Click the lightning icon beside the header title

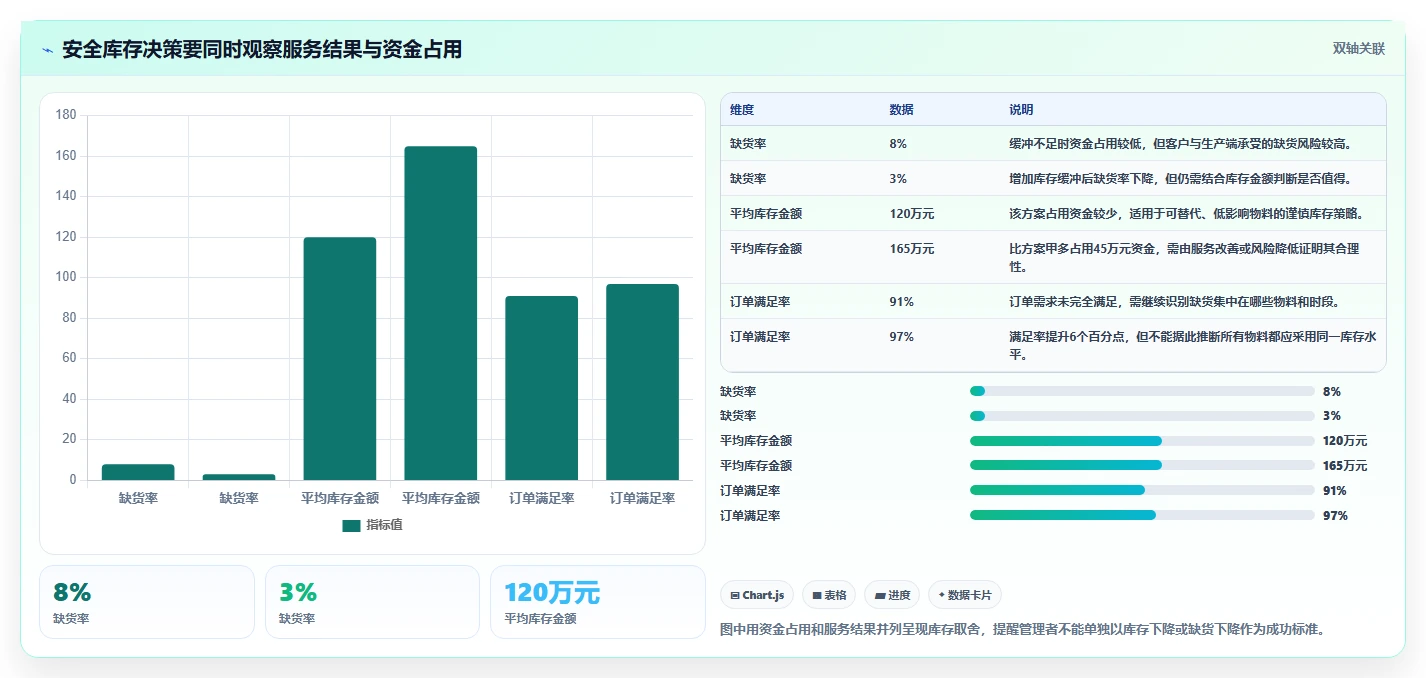coord(47,50)
